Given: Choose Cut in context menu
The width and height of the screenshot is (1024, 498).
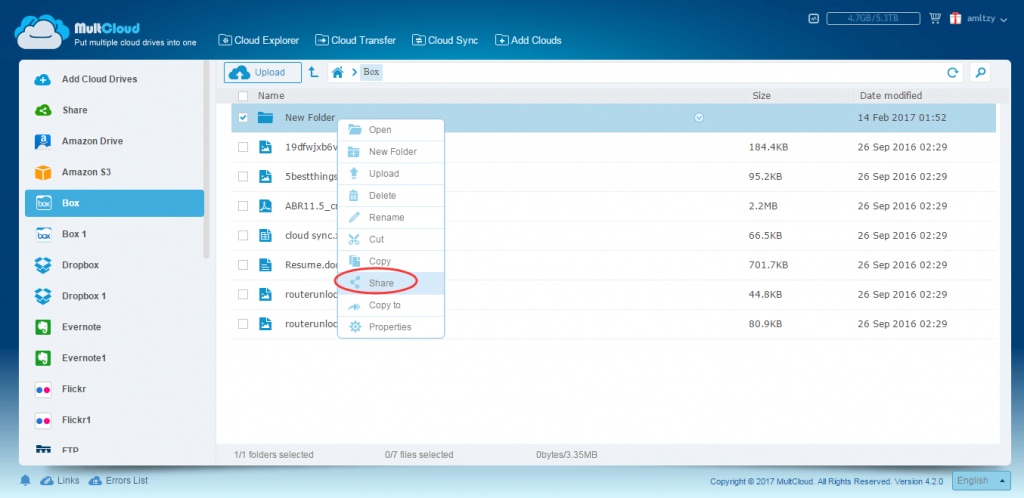Looking at the screenshot, I should (x=391, y=240).
